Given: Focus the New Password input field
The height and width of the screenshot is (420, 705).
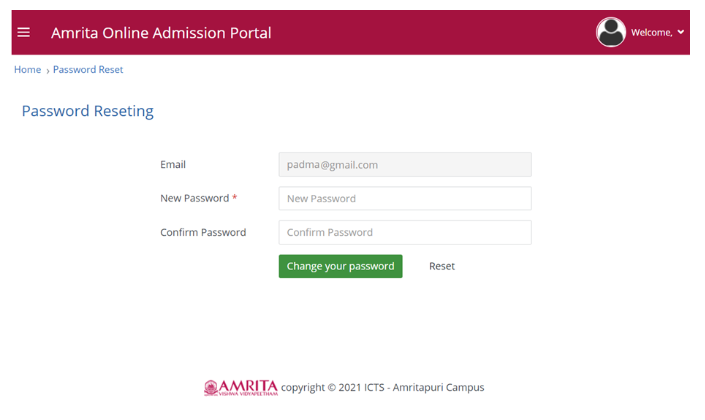Looking at the screenshot, I should tap(404, 199).
